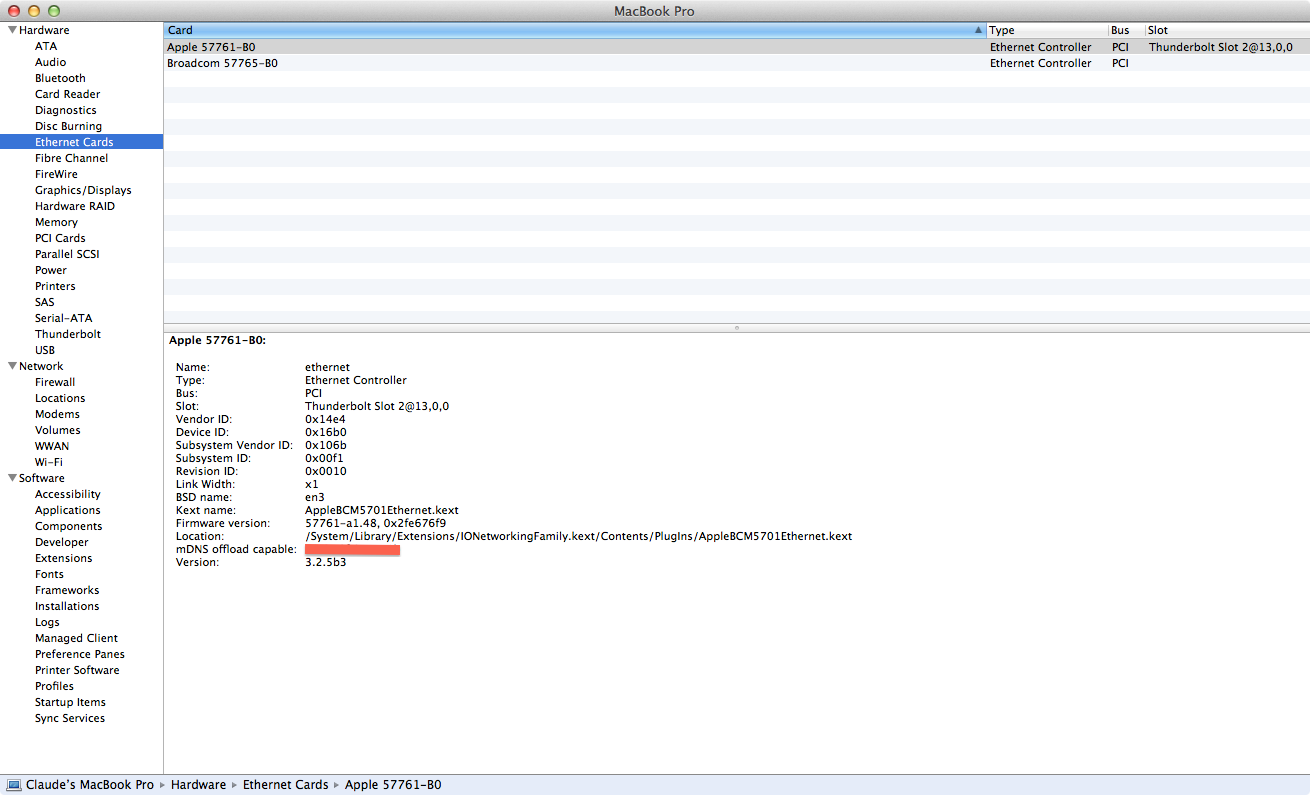Select Power in the sidebar
Viewport: 1310px width, 795px height.
pyautogui.click(x=51, y=270)
